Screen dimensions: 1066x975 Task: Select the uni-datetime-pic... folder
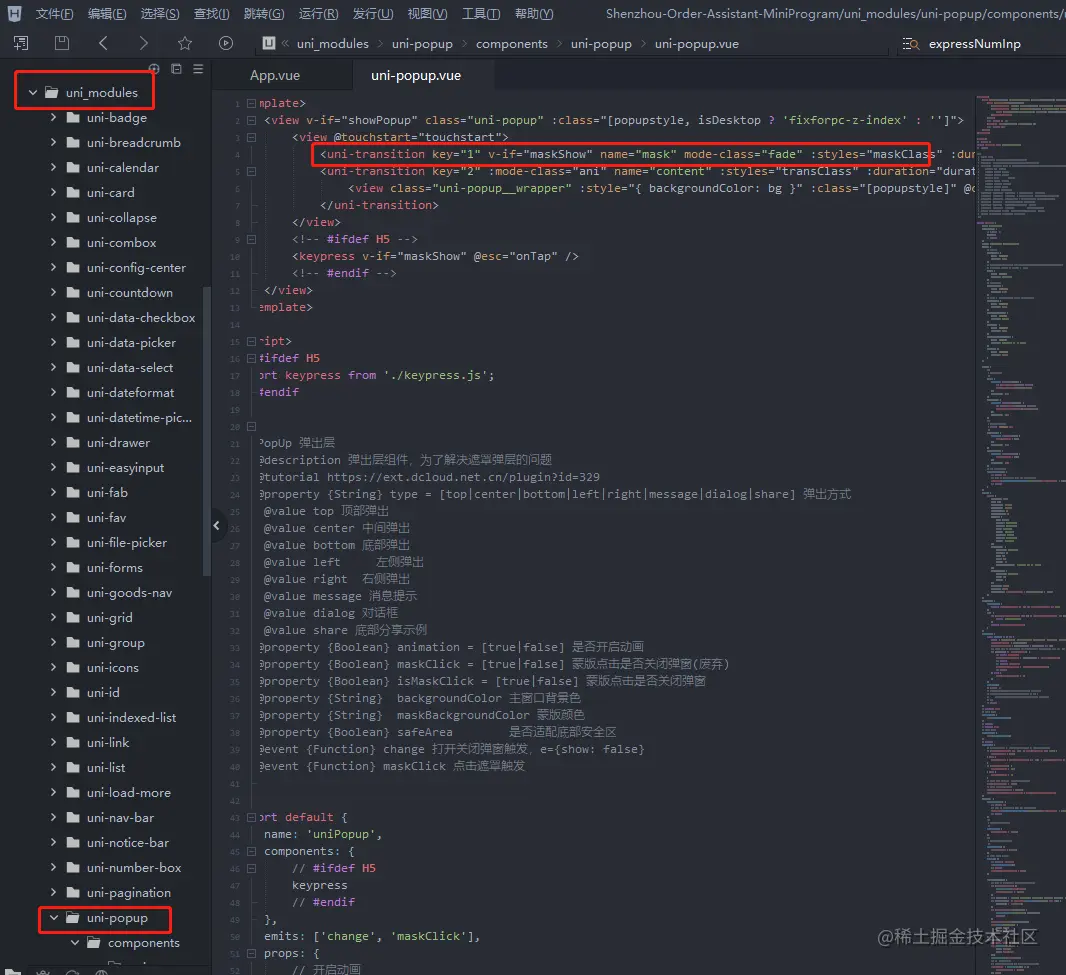point(139,417)
